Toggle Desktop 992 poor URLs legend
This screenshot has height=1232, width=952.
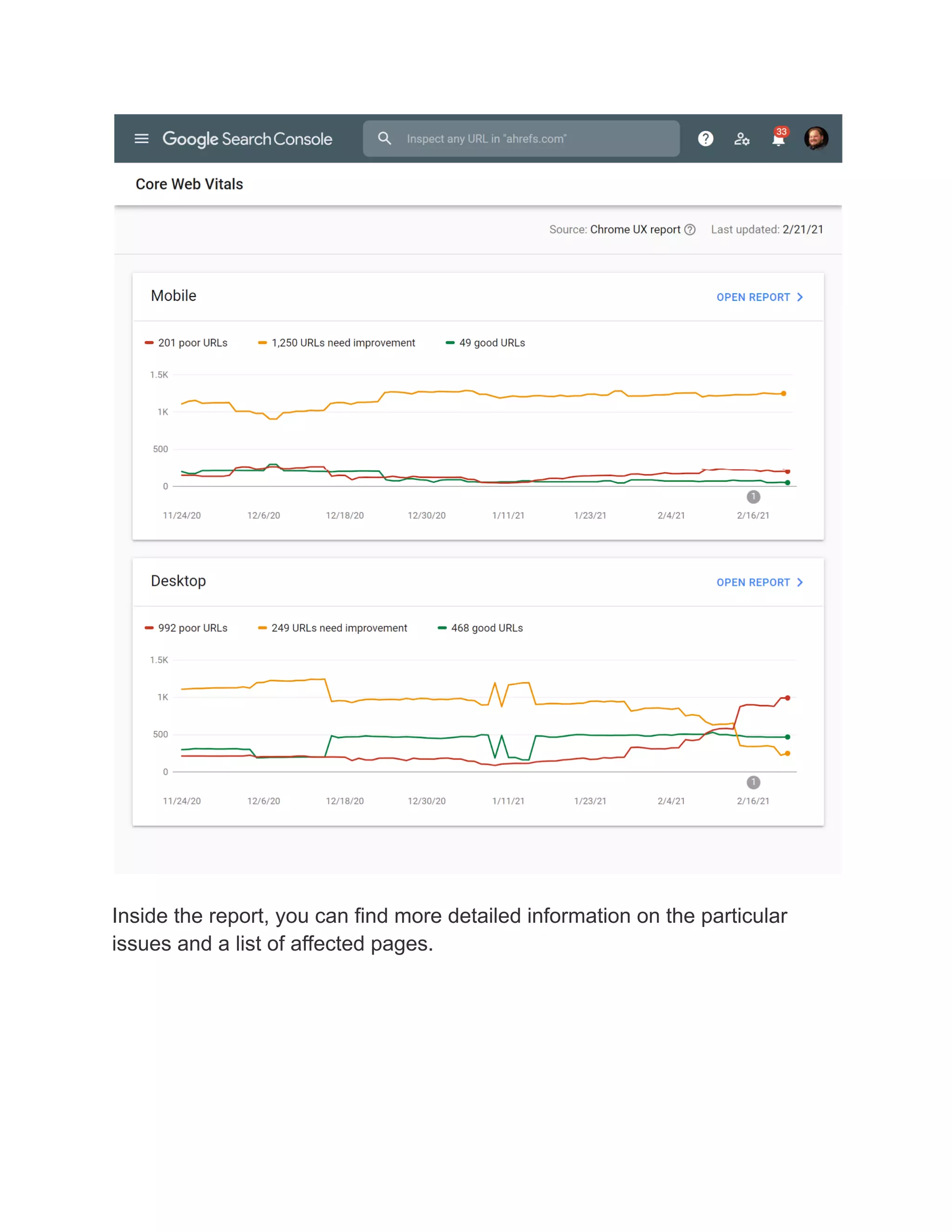click(187, 629)
